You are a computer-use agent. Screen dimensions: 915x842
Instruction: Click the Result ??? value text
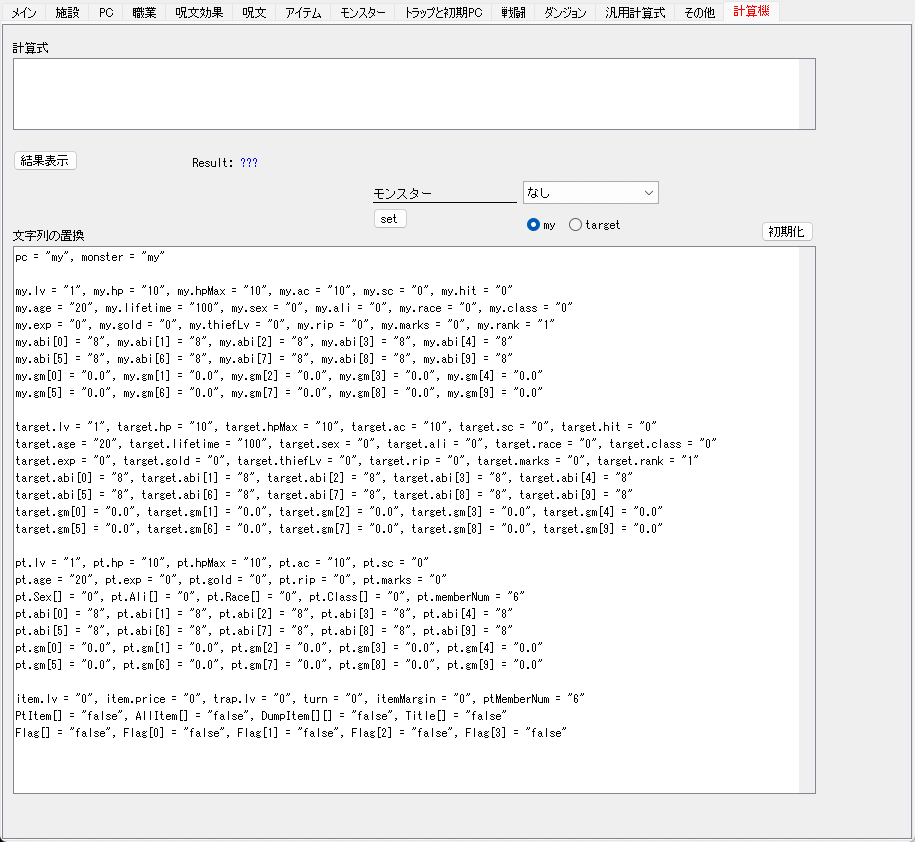coord(249,163)
